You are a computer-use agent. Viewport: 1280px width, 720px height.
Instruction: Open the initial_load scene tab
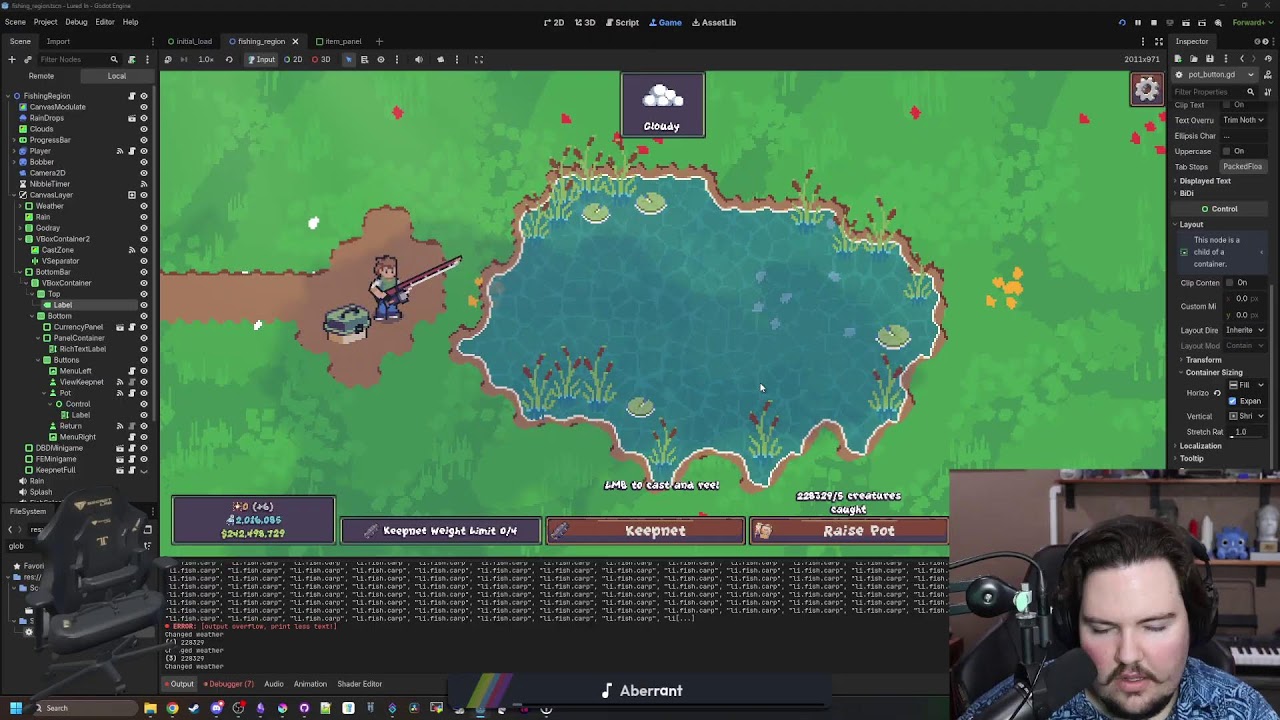(x=190, y=41)
